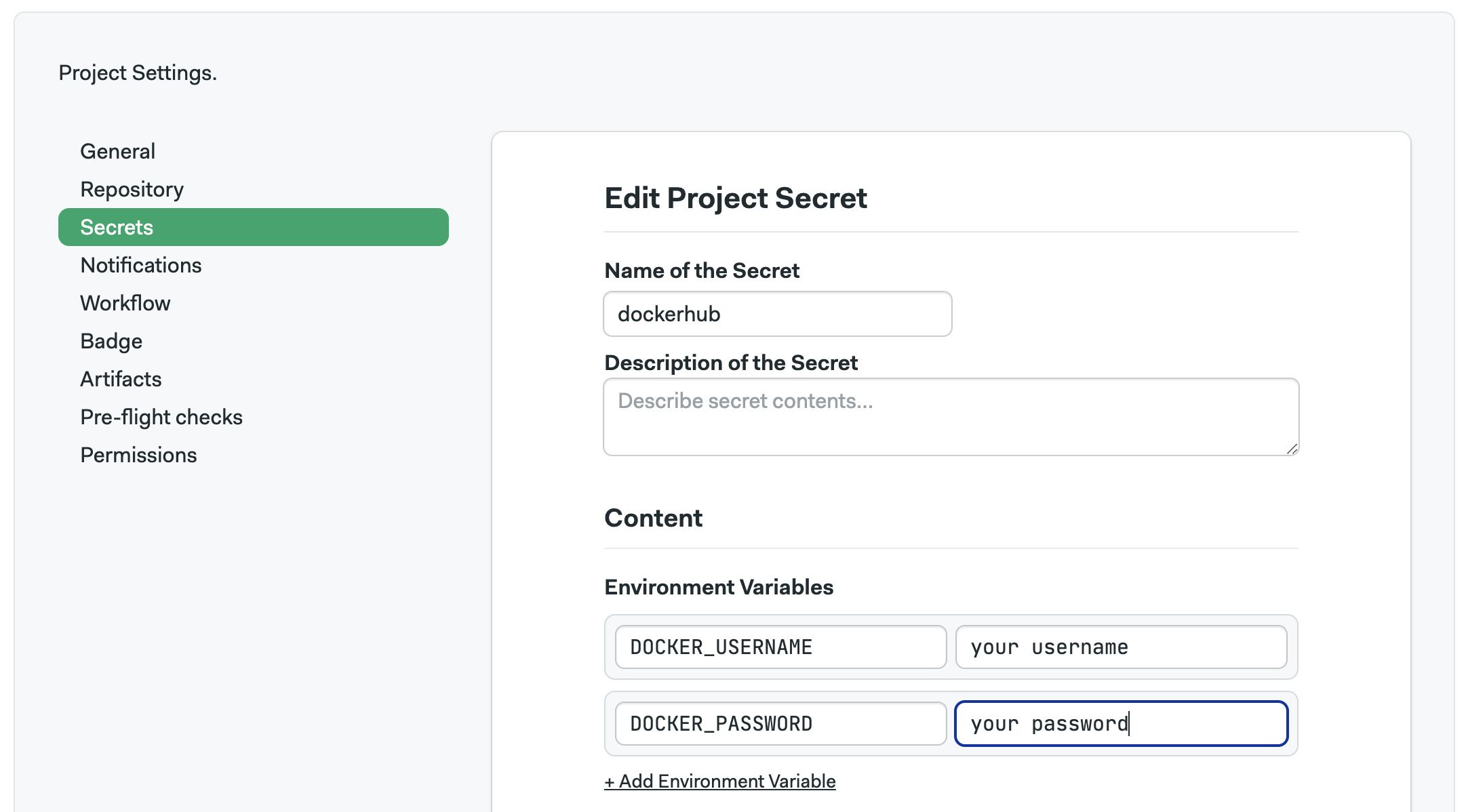Open the Notifications settings section
The width and height of the screenshot is (1466, 812).
(x=140, y=265)
